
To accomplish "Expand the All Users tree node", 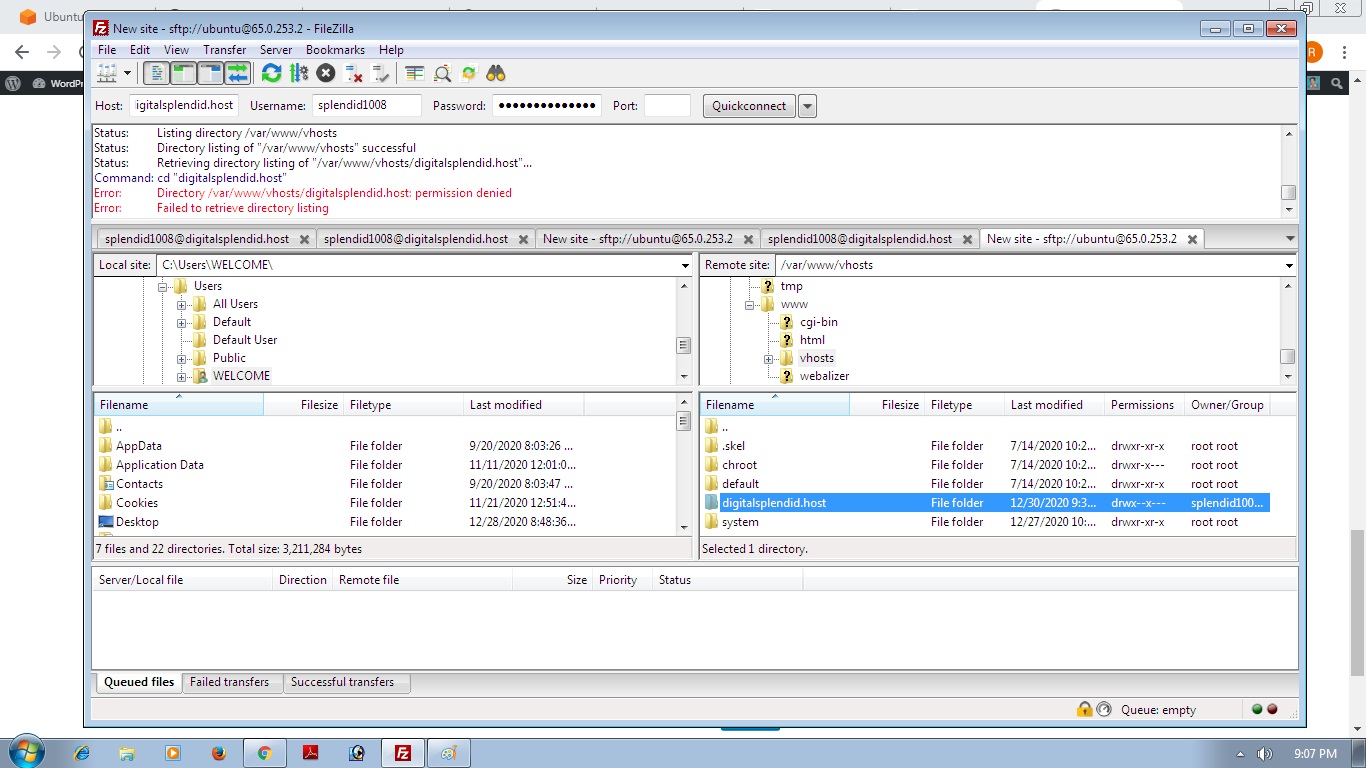I will coord(182,304).
